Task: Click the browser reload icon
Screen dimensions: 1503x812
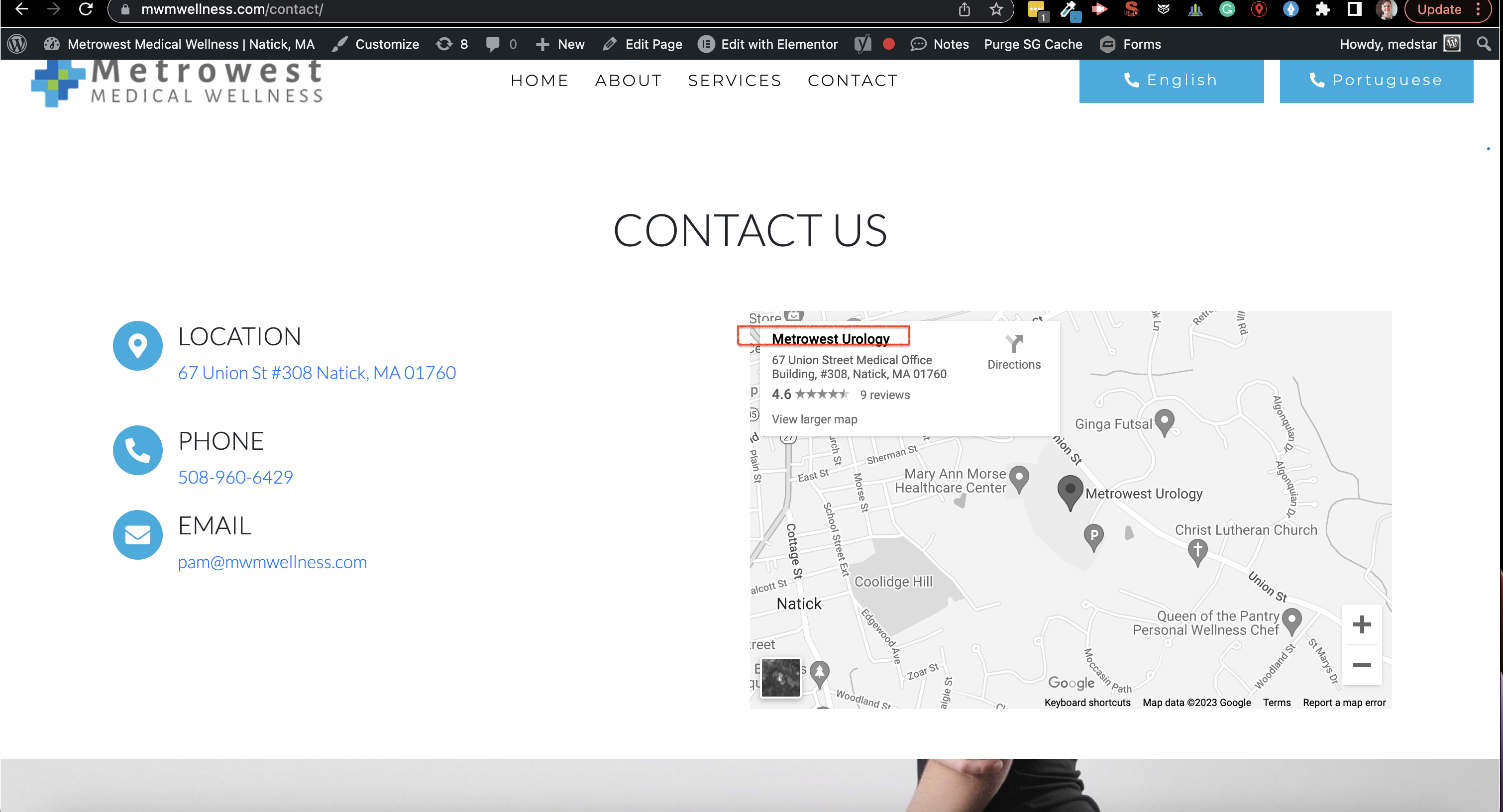Action: click(x=86, y=9)
